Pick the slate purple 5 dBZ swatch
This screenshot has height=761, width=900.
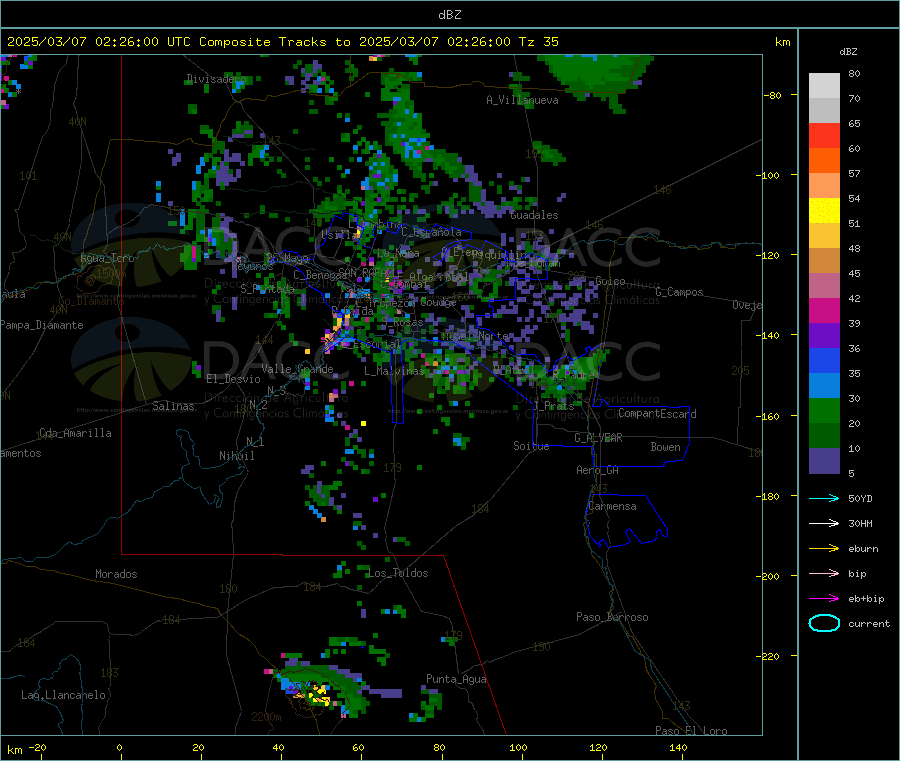pos(824,461)
